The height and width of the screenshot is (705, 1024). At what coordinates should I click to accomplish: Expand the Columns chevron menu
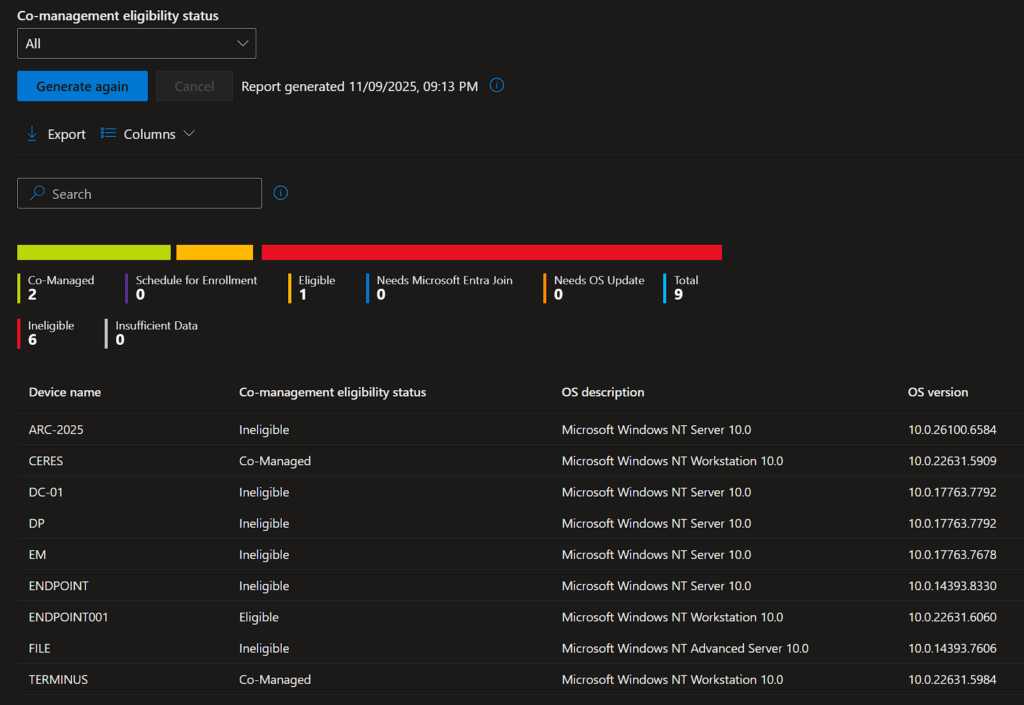pyautogui.click(x=189, y=134)
